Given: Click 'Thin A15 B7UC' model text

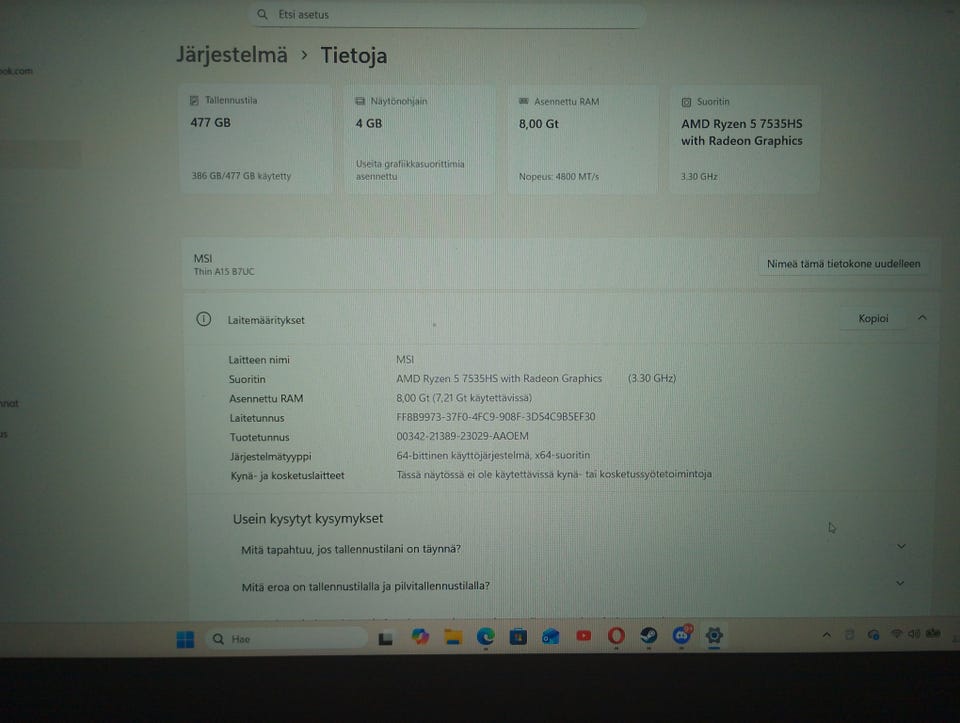Looking at the screenshot, I should click(224, 271).
